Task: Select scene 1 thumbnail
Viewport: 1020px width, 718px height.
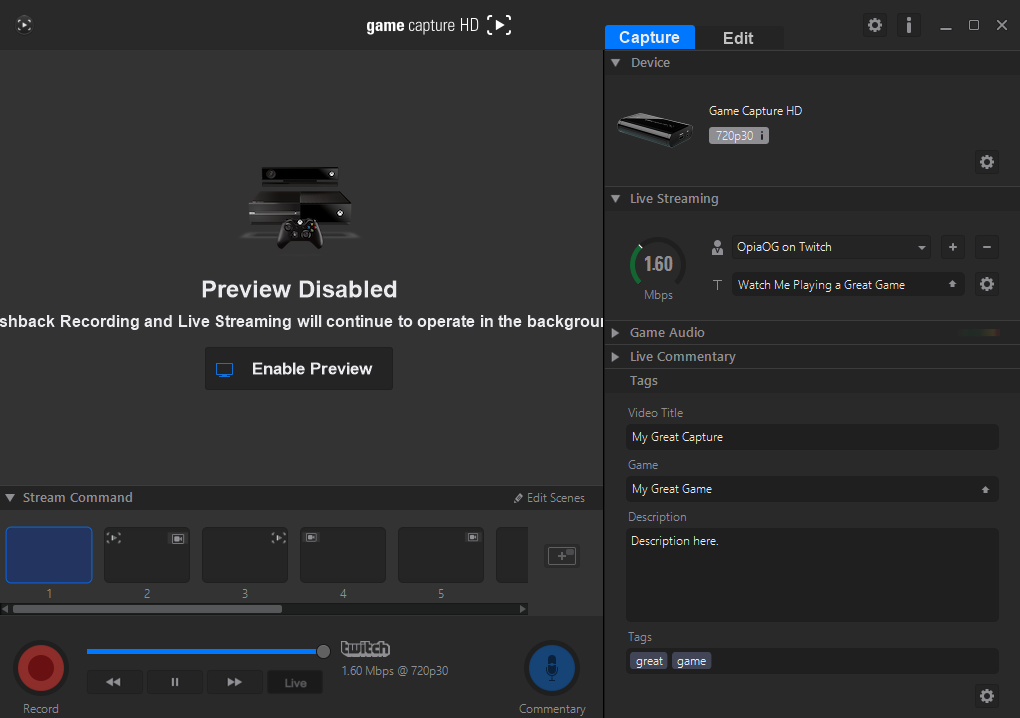Action: [x=49, y=555]
